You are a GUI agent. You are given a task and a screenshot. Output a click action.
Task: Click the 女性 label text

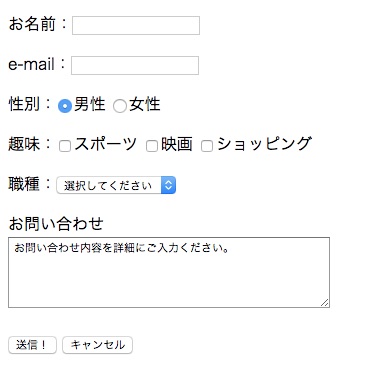[x=145, y=104]
